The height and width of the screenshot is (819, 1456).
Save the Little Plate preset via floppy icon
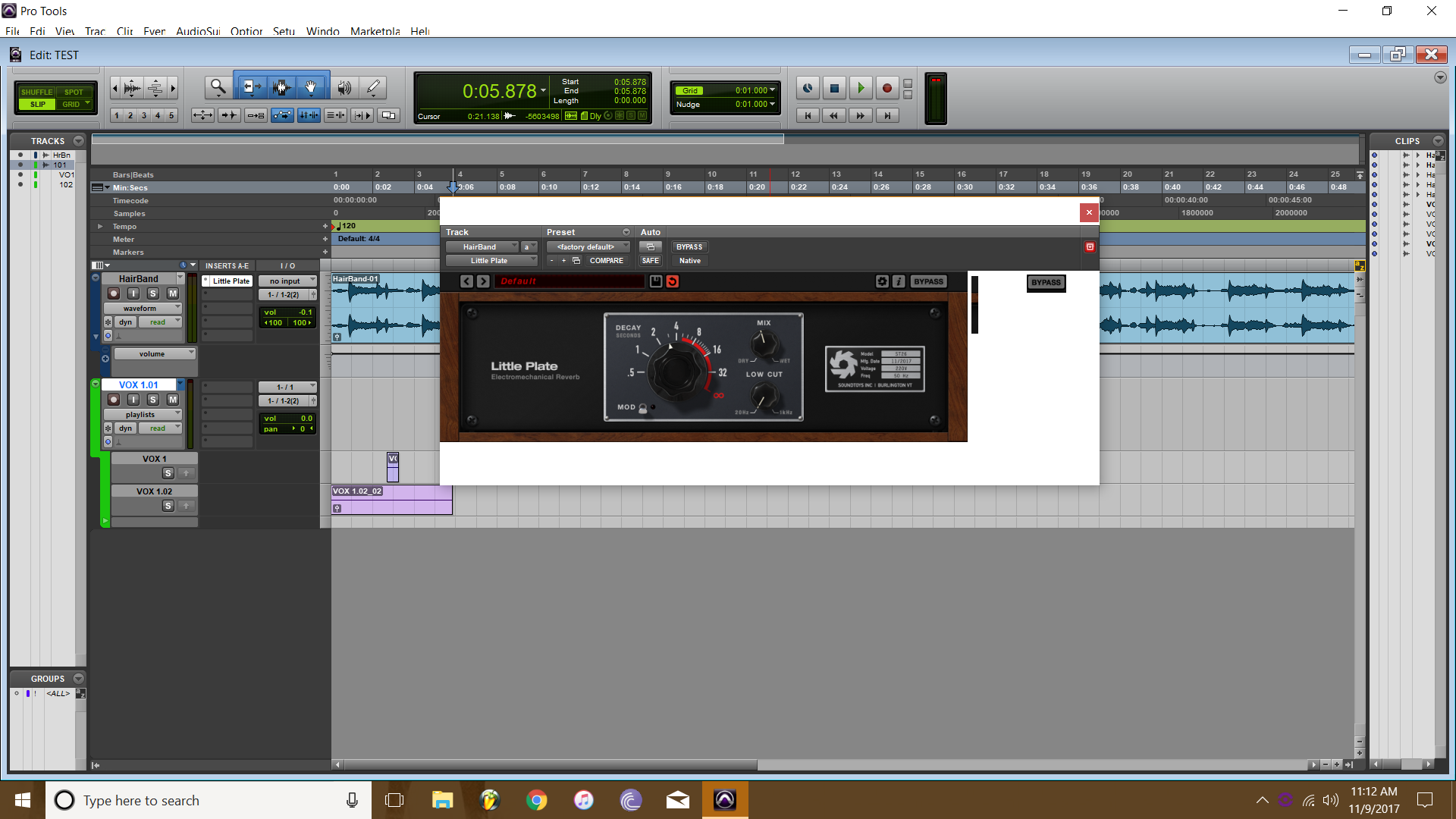[656, 281]
